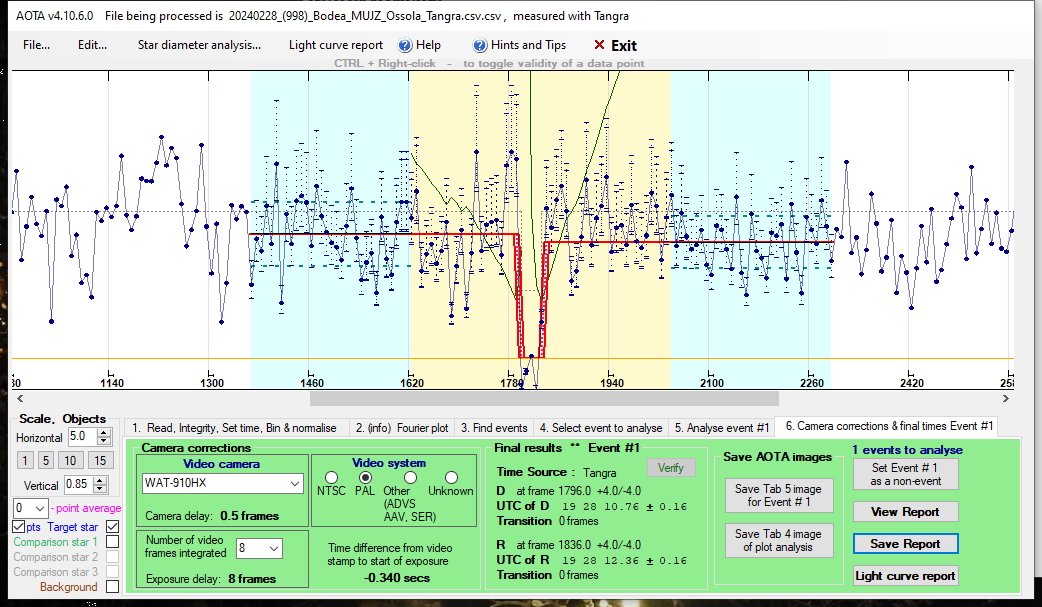Click the Light curve report button at bottom right

click(906, 576)
